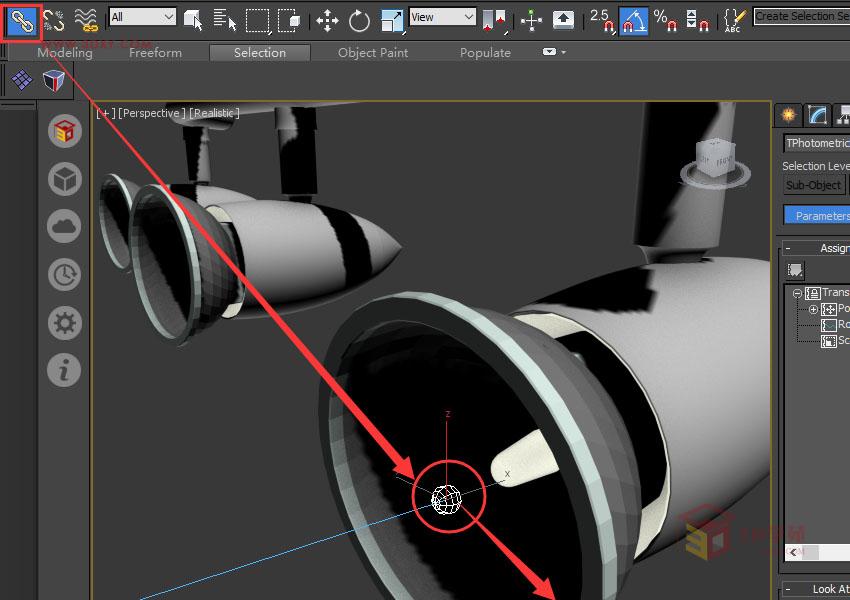Switch to the Object Paint ribbon tab
This screenshot has width=850, height=600.
pyautogui.click(x=372, y=52)
